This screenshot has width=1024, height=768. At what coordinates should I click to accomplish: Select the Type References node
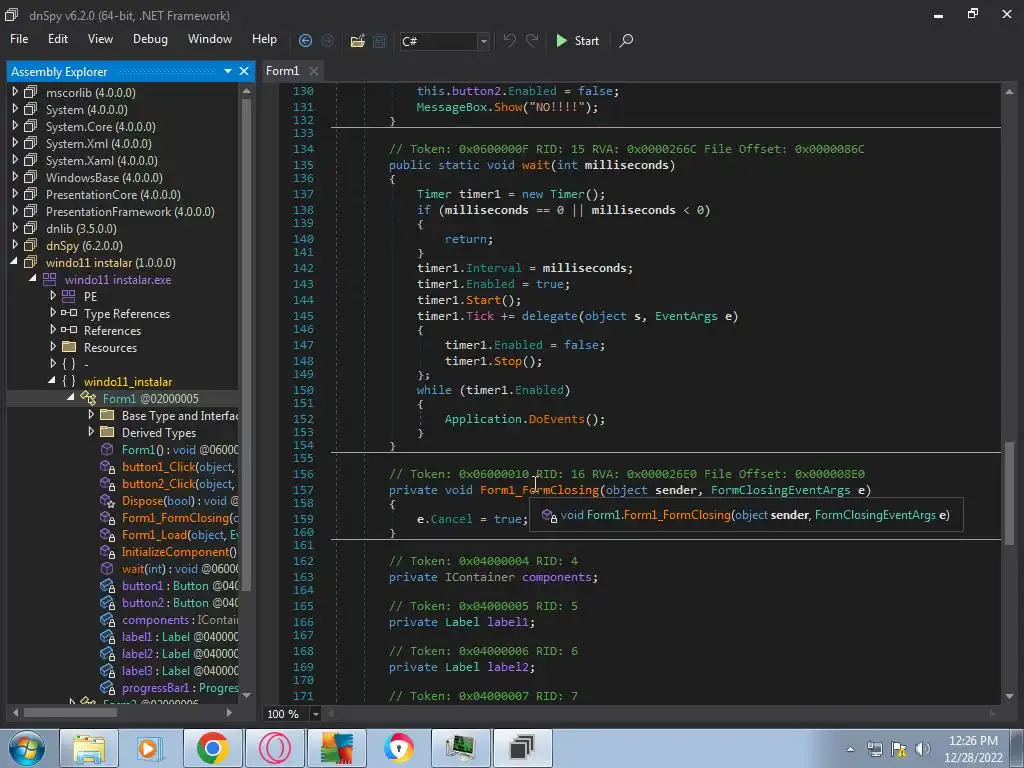(127, 313)
